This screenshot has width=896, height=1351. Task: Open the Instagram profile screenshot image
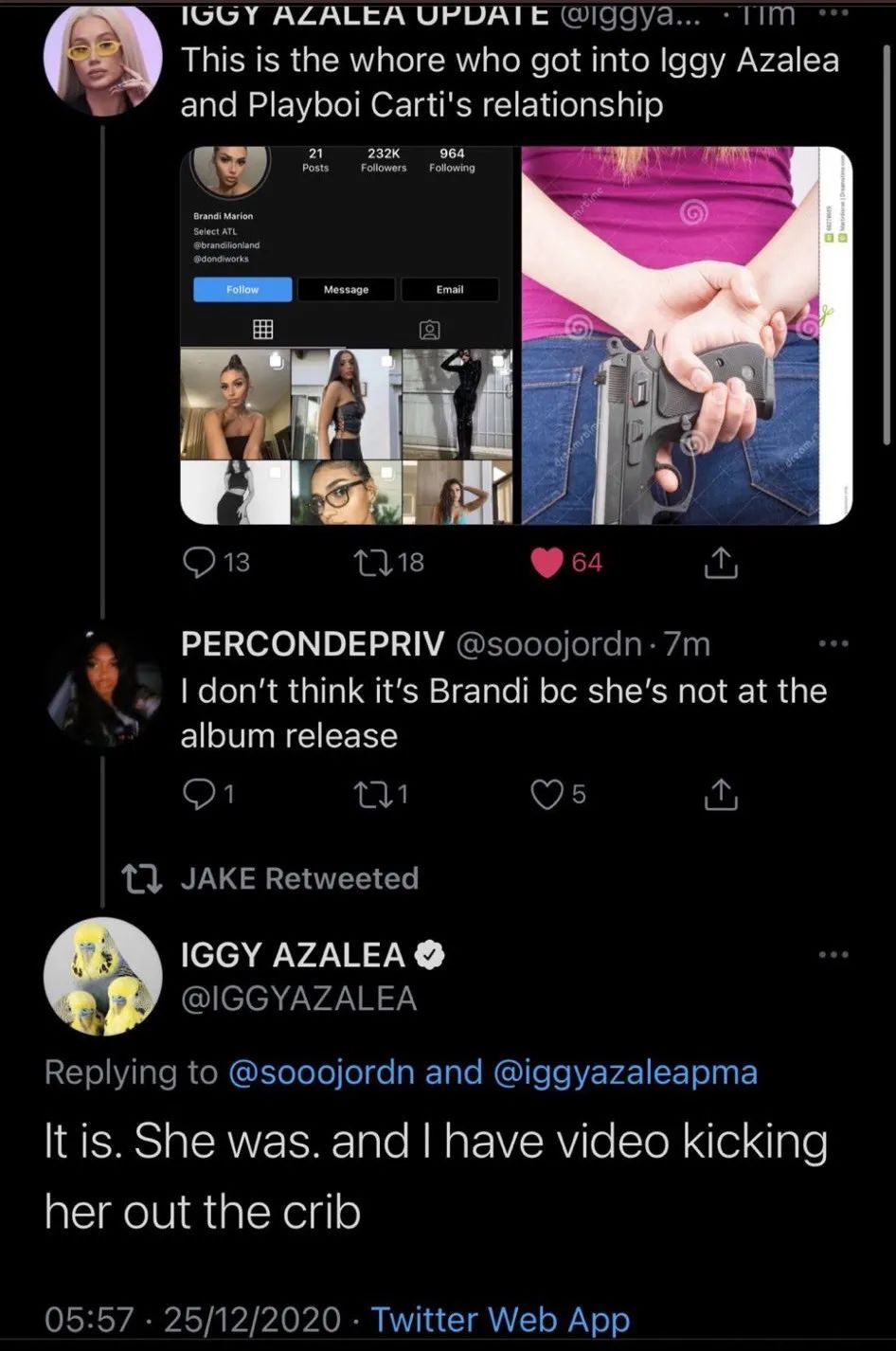[x=347, y=334]
